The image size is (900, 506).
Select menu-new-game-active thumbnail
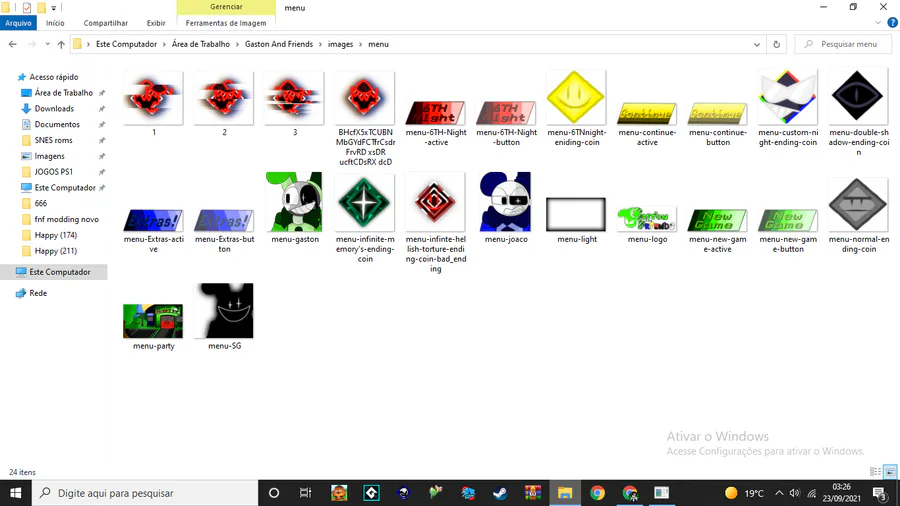(x=717, y=220)
